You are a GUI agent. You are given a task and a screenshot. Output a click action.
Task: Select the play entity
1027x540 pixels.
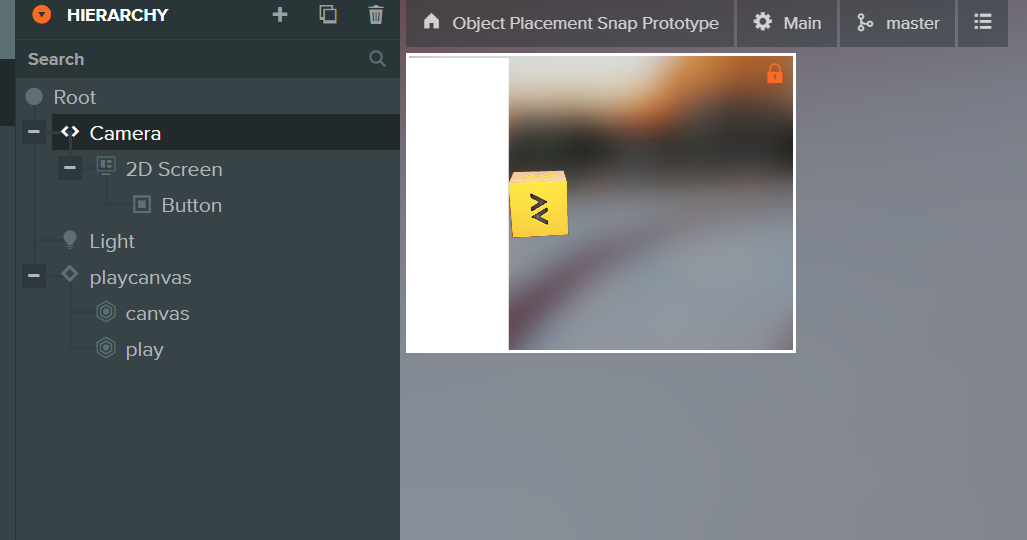pos(144,349)
